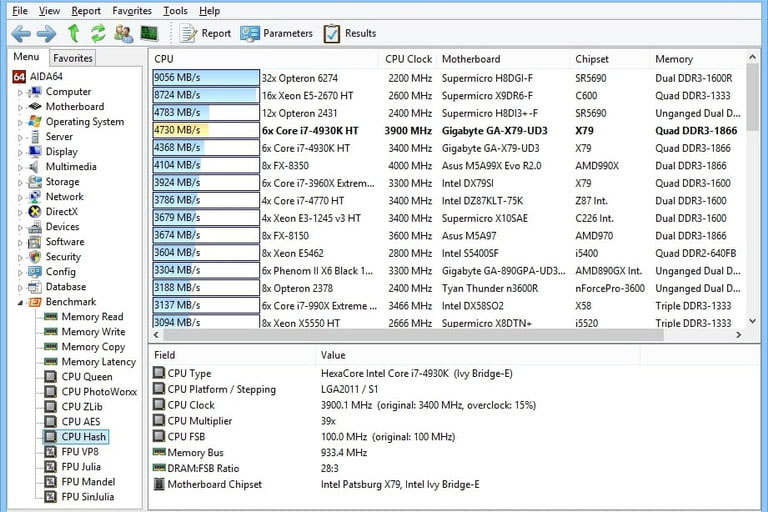Viewport: 768px width, 512px height.
Task: Expand the Multimedia tree node
Action: (20, 168)
